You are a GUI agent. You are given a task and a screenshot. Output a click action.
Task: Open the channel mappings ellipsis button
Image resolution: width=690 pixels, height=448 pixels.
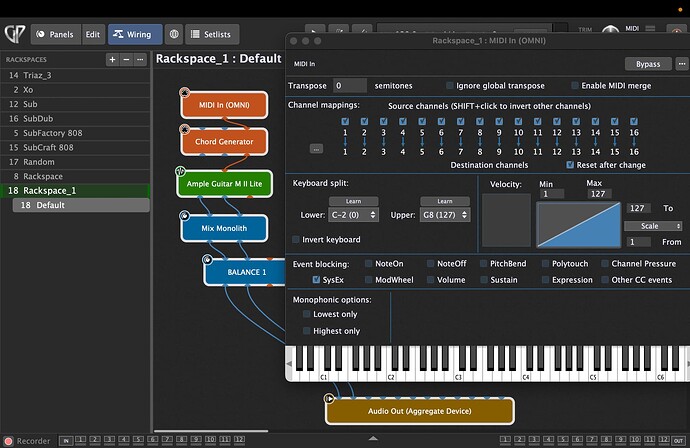point(316,149)
